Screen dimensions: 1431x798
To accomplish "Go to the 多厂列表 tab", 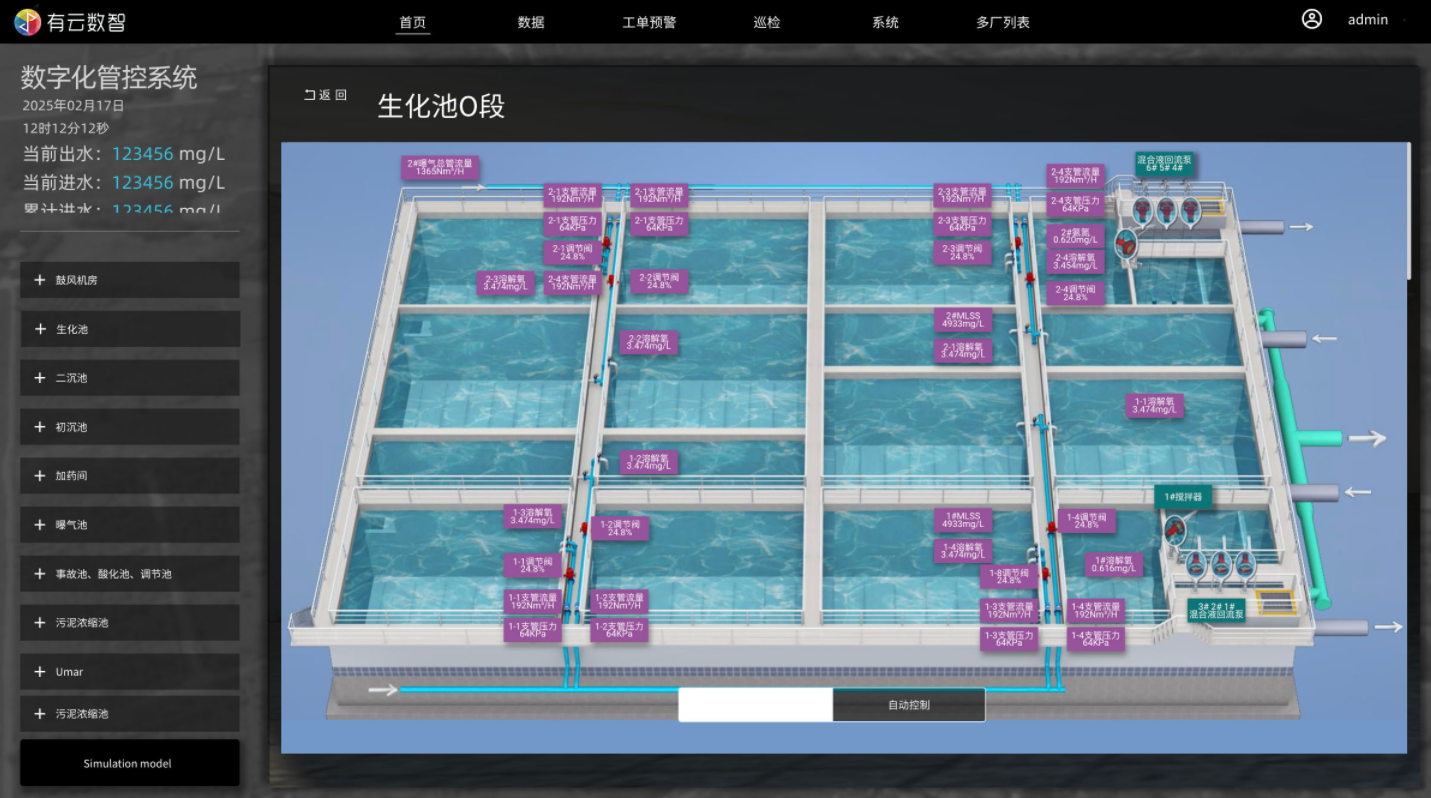I will tap(1002, 22).
